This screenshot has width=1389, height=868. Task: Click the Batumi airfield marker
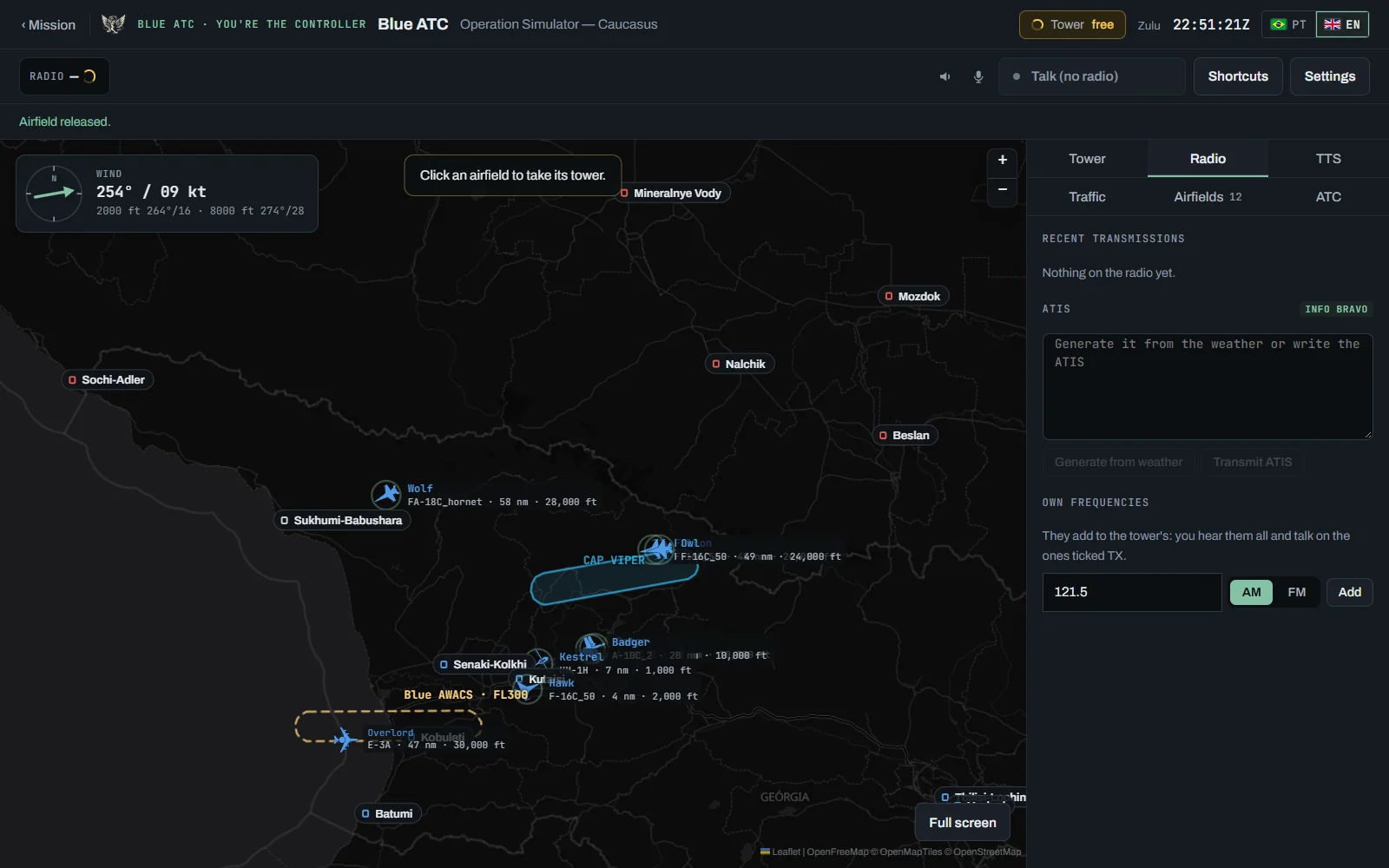pyautogui.click(x=388, y=813)
